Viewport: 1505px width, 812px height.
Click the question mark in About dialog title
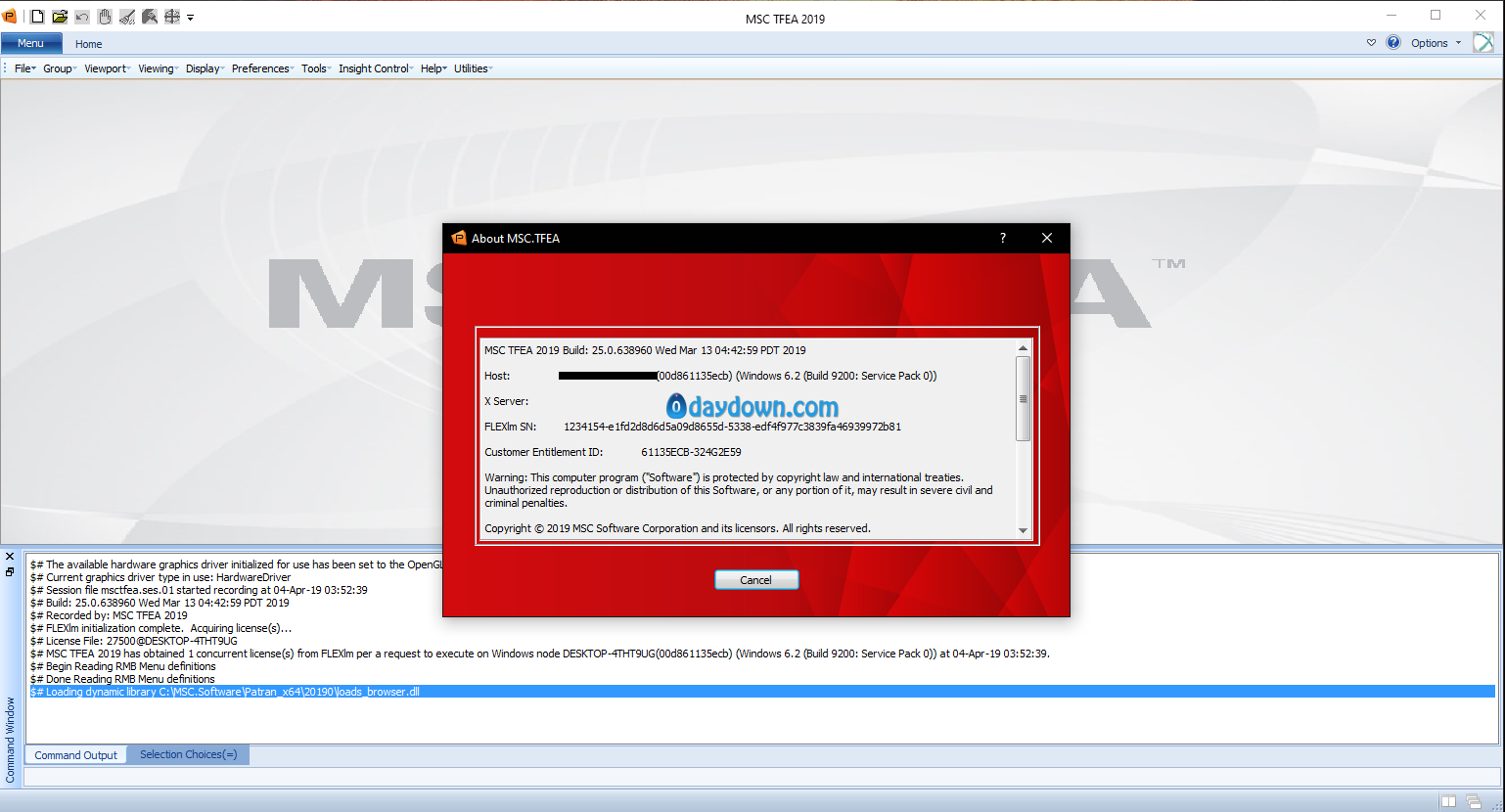(x=1003, y=238)
